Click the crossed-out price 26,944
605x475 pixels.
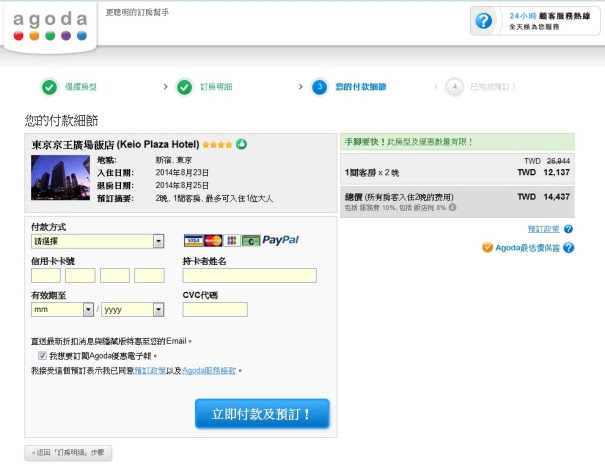(558, 161)
